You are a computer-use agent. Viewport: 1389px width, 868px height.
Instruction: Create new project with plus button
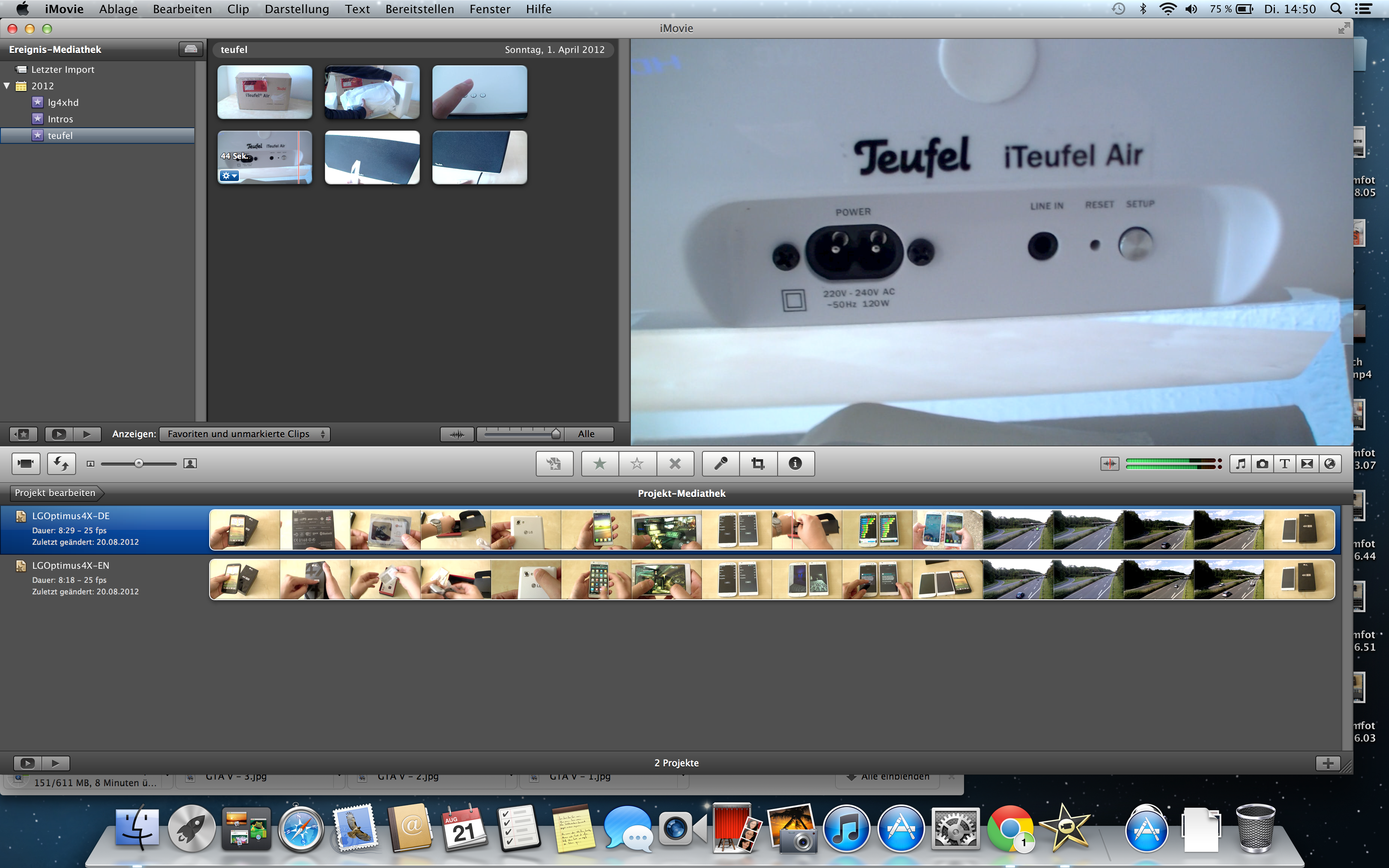tap(1327, 763)
